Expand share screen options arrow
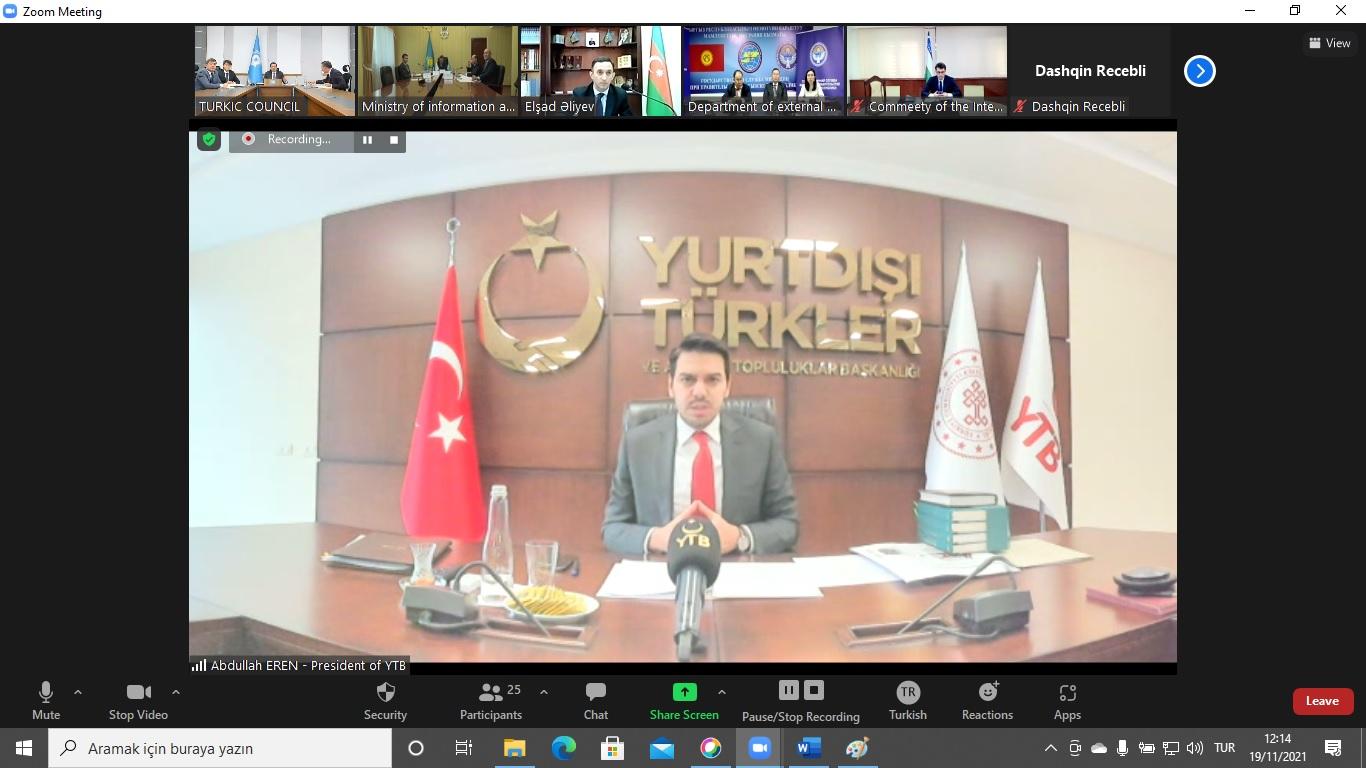This screenshot has height=768, width=1366. tap(722, 692)
